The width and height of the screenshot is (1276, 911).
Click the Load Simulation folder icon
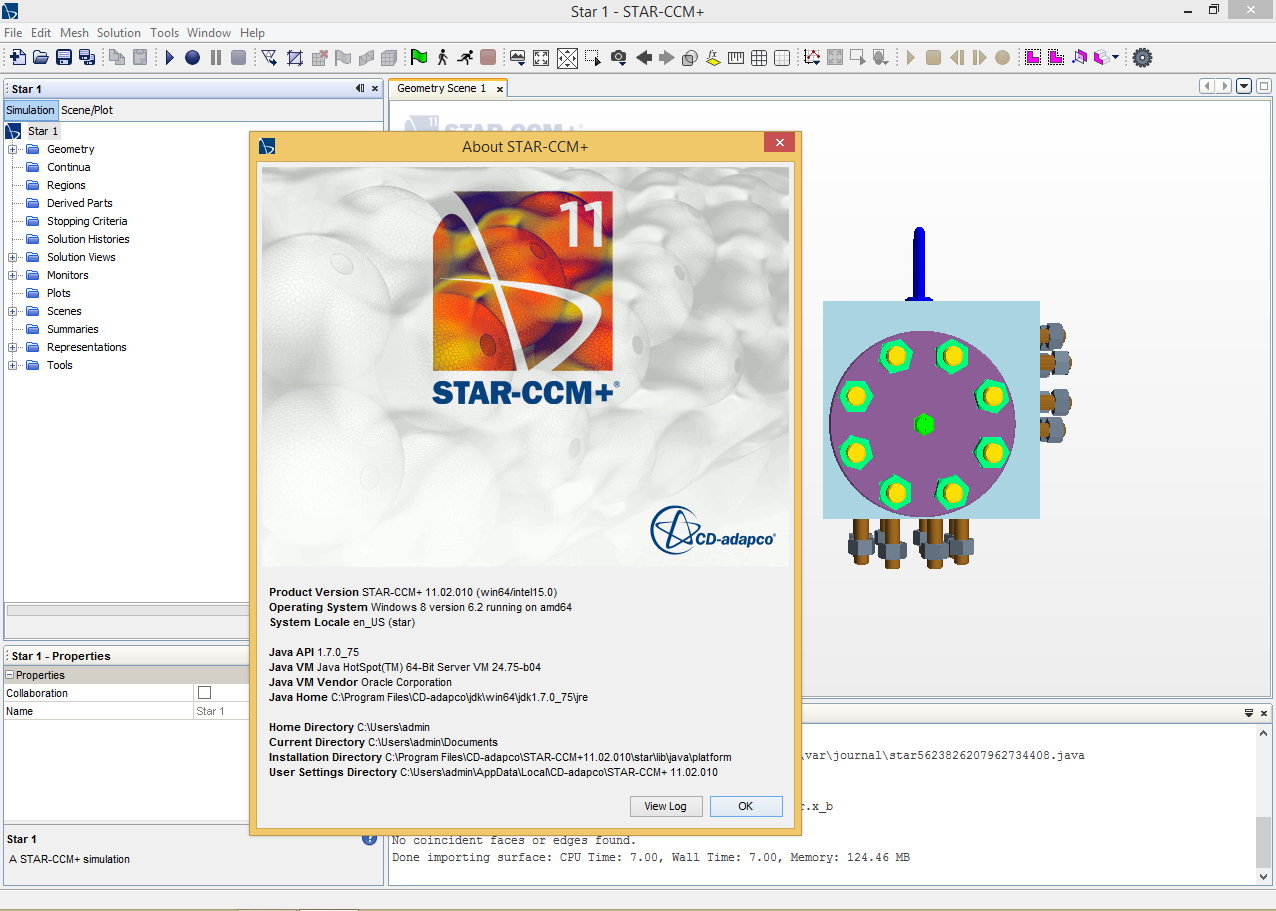pos(41,58)
